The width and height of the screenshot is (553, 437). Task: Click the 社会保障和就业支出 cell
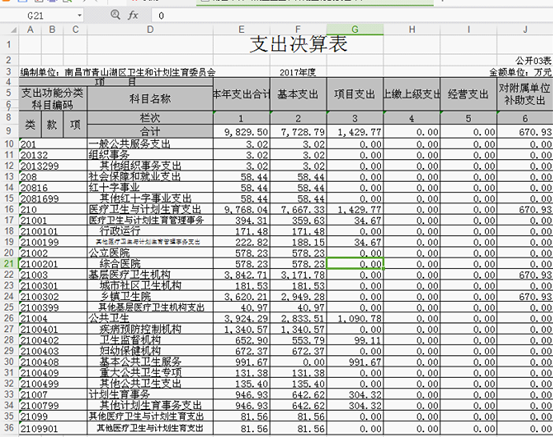[x=150, y=177]
